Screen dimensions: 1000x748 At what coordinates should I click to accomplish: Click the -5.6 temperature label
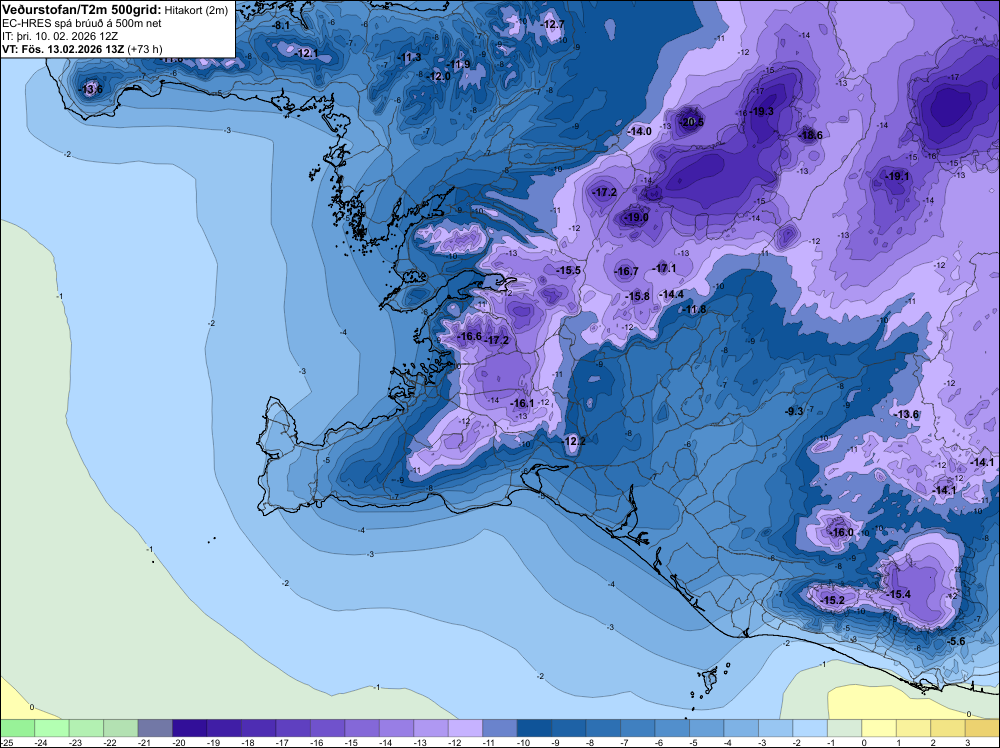click(x=955, y=642)
